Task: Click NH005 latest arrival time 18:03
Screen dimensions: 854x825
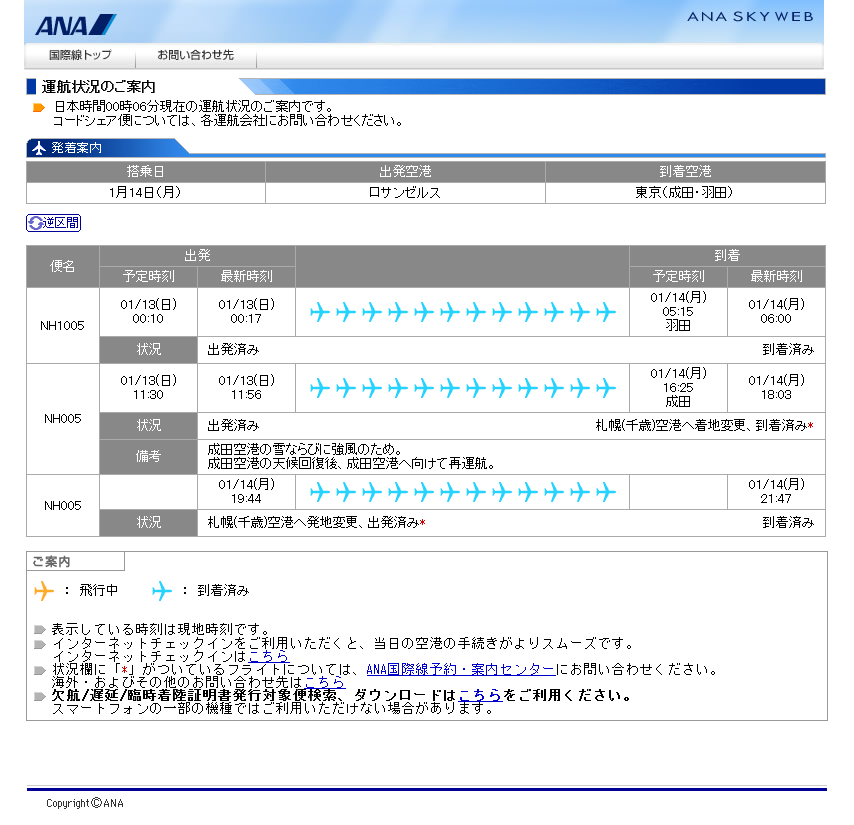Action: tap(776, 388)
